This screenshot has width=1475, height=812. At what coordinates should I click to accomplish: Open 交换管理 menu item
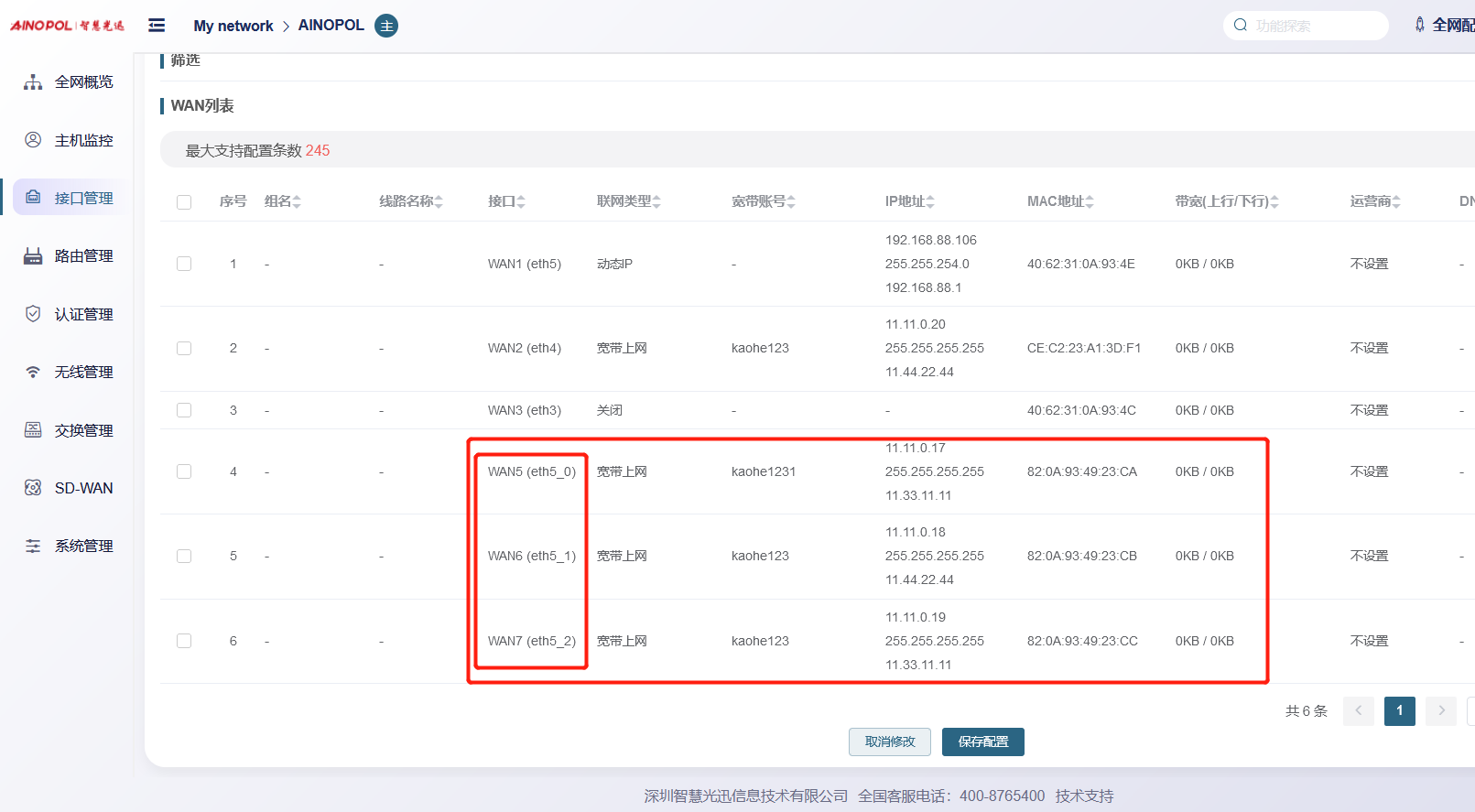coord(83,430)
